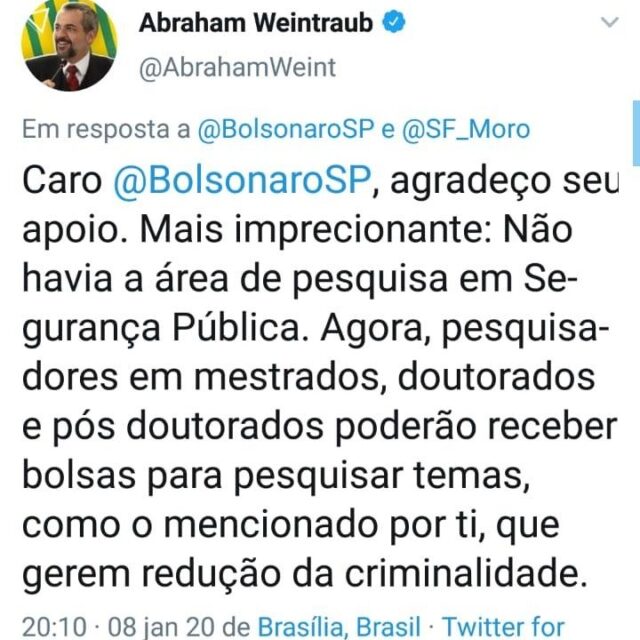
Task: Click the 20:10 tweet time
Action: click(54, 627)
